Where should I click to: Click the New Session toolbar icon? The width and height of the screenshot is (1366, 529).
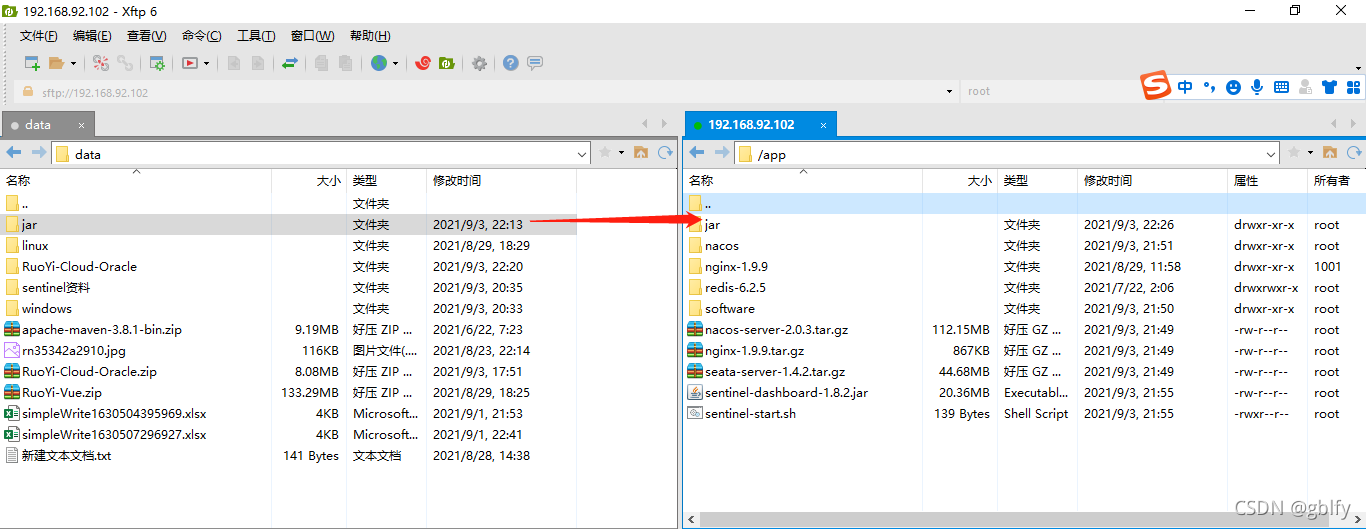point(32,63)
